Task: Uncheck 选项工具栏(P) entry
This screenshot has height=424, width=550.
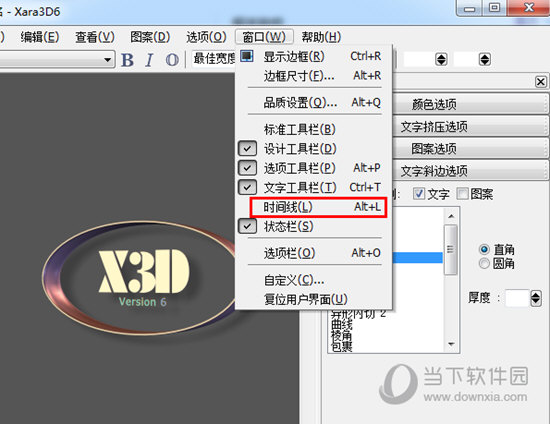Action: click(314, 168)
